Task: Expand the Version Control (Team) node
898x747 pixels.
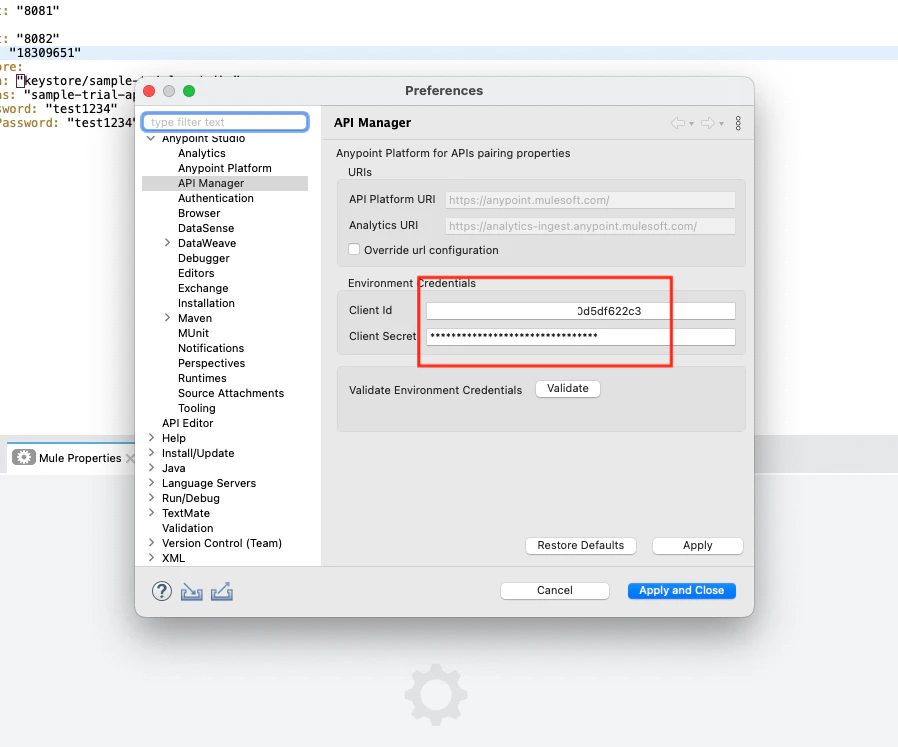Action: [x=151, y=542]
